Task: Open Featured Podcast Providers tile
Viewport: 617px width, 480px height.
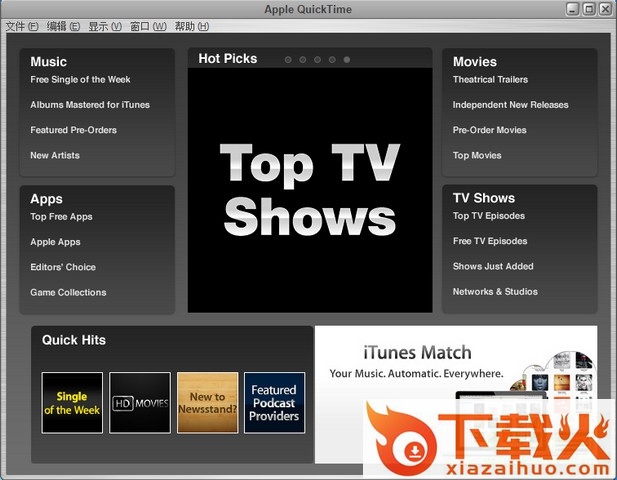Action: coord(274,402)
